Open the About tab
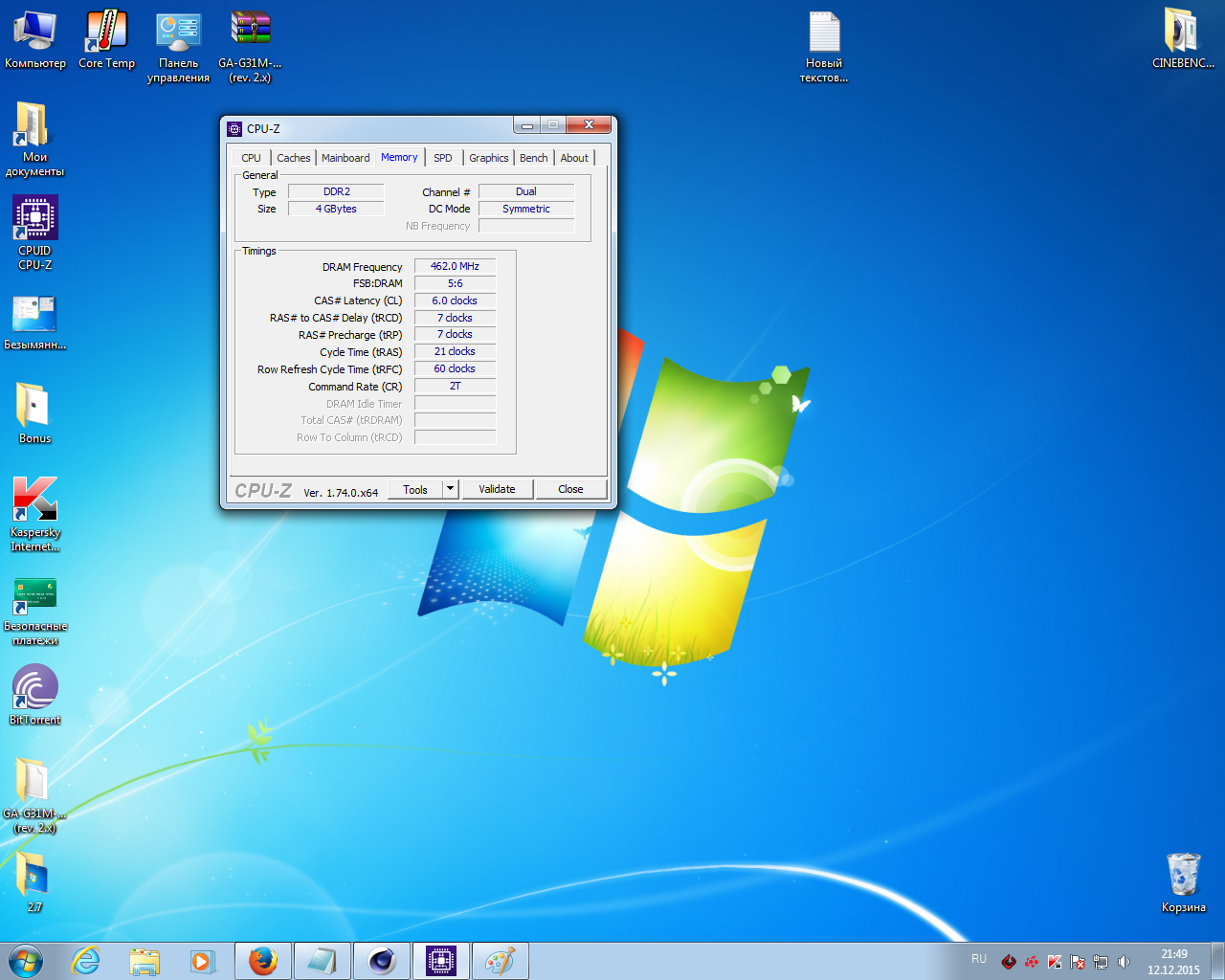Screen dimensions: 1225x980 (x=574, y=158)
